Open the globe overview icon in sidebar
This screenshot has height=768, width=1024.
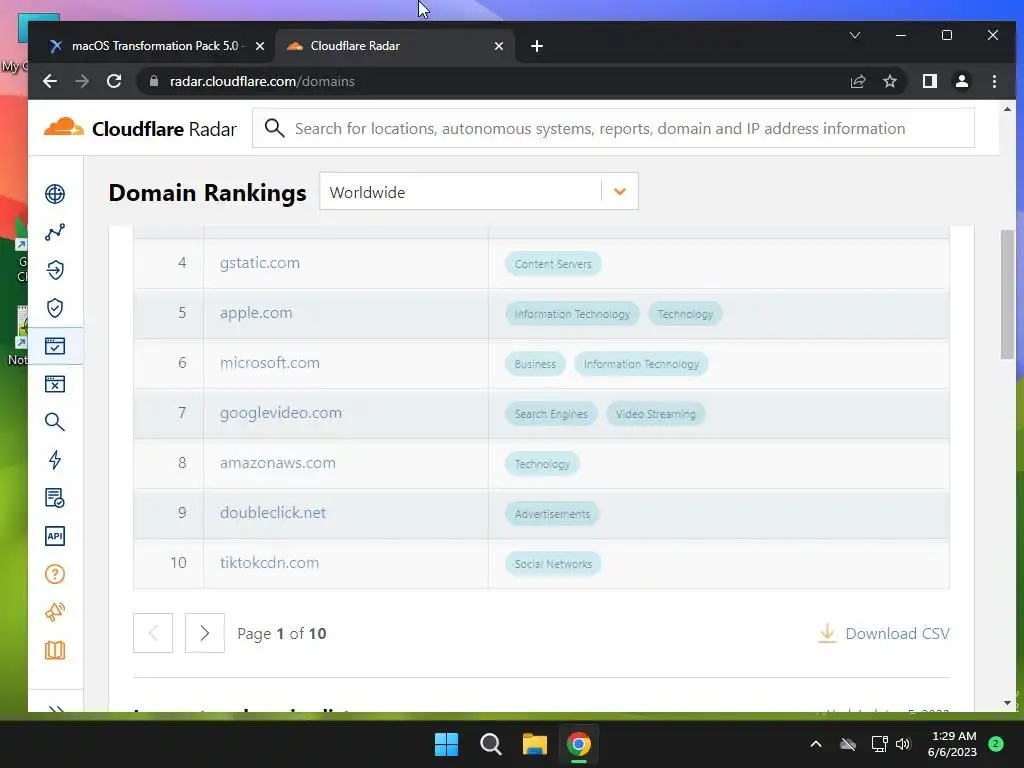point(55,194)
